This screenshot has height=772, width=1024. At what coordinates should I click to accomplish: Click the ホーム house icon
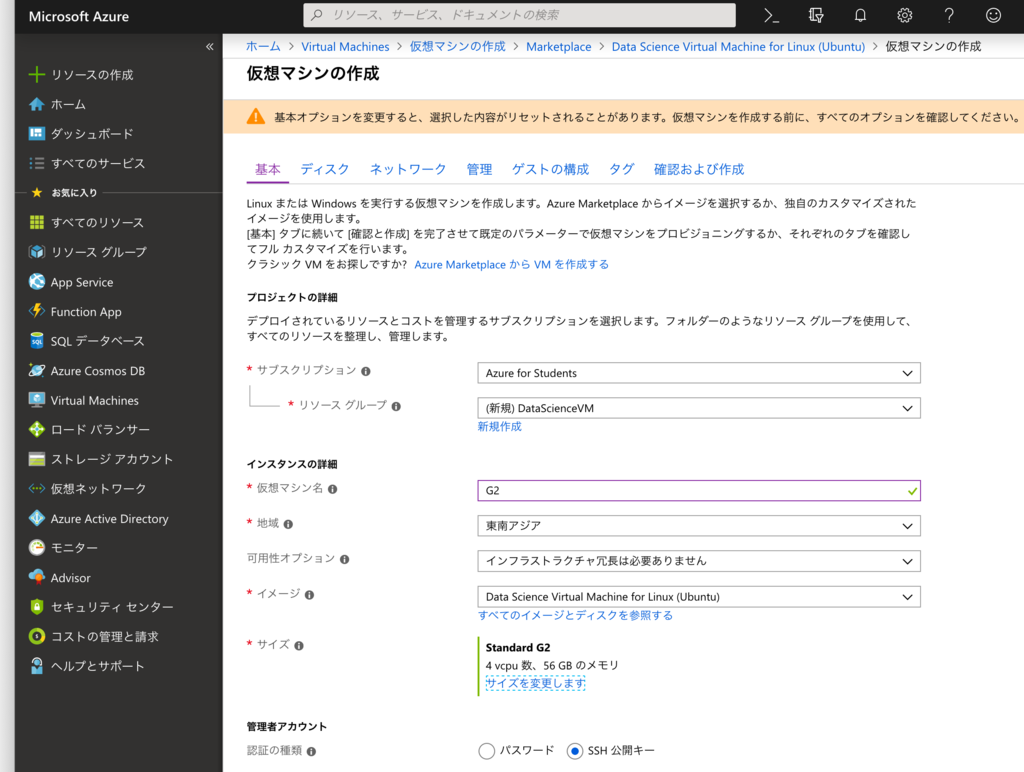pyautogui.click(x=37, y=105)
